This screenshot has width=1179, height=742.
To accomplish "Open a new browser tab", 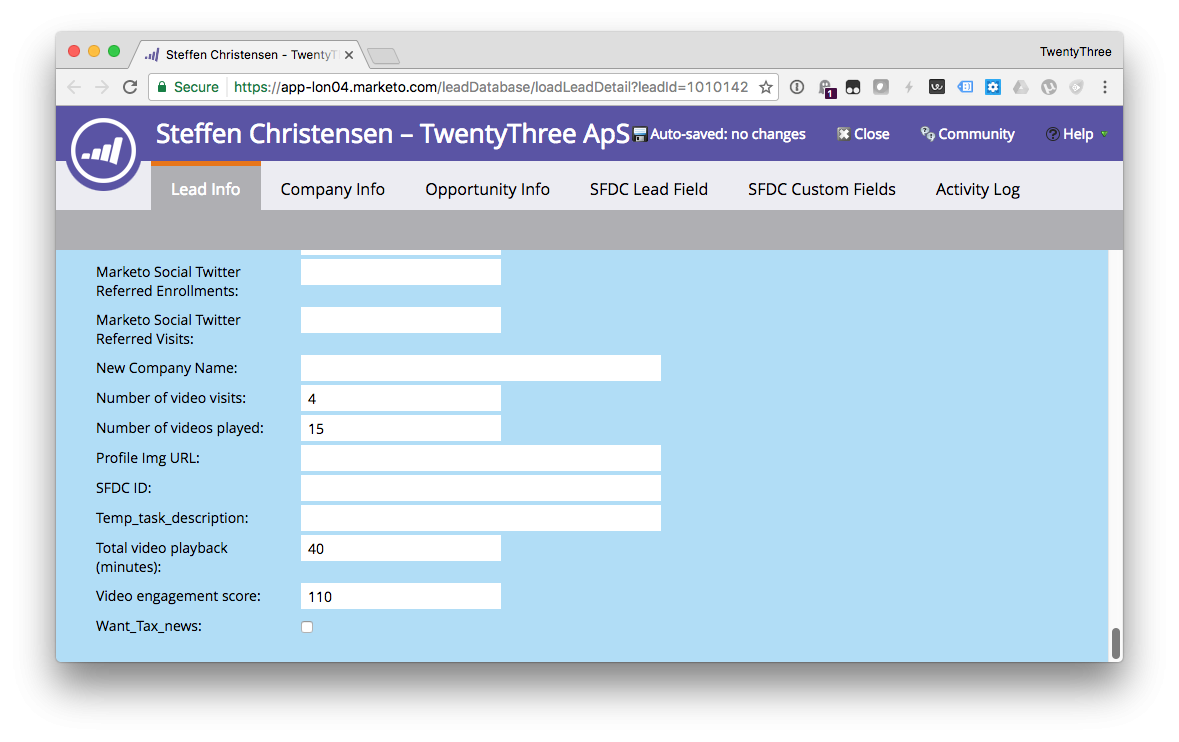I will tap(384, 56).
